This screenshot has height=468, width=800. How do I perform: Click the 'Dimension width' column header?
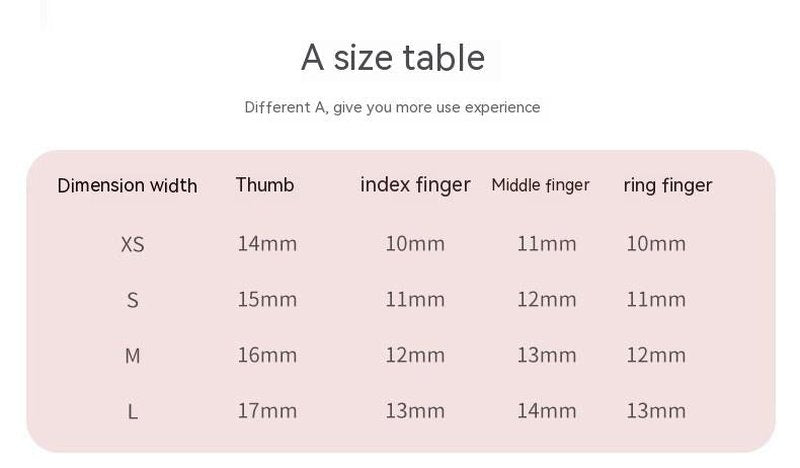click(x=127, y=185)
